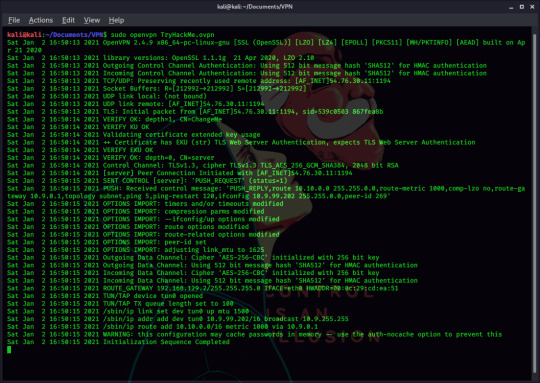Click 'Validating certificate extended key usage' line
The height and width of the screenshot is (383, 540).
134,135
